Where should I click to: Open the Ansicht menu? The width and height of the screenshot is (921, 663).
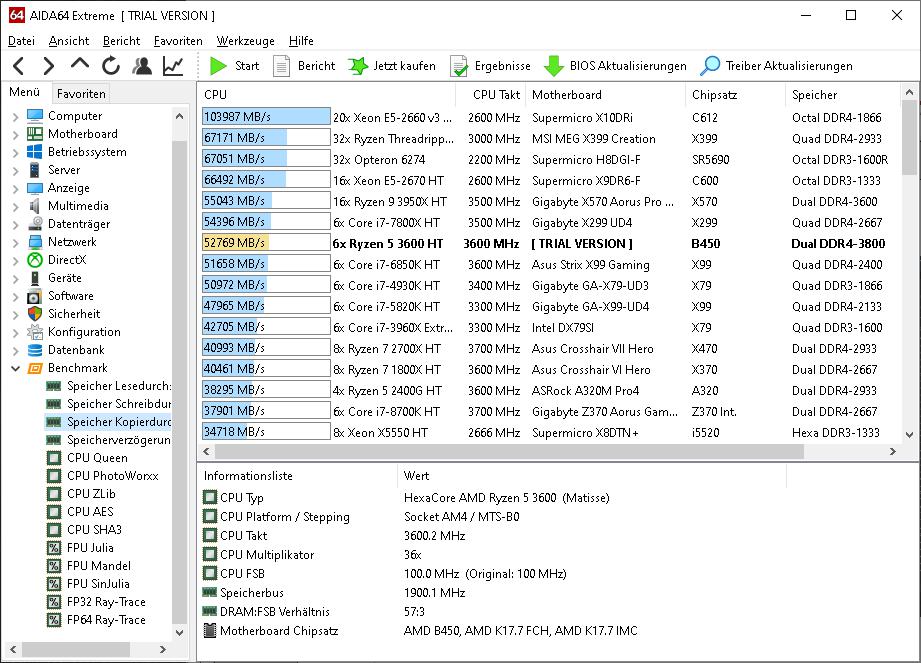click(69, 41)
